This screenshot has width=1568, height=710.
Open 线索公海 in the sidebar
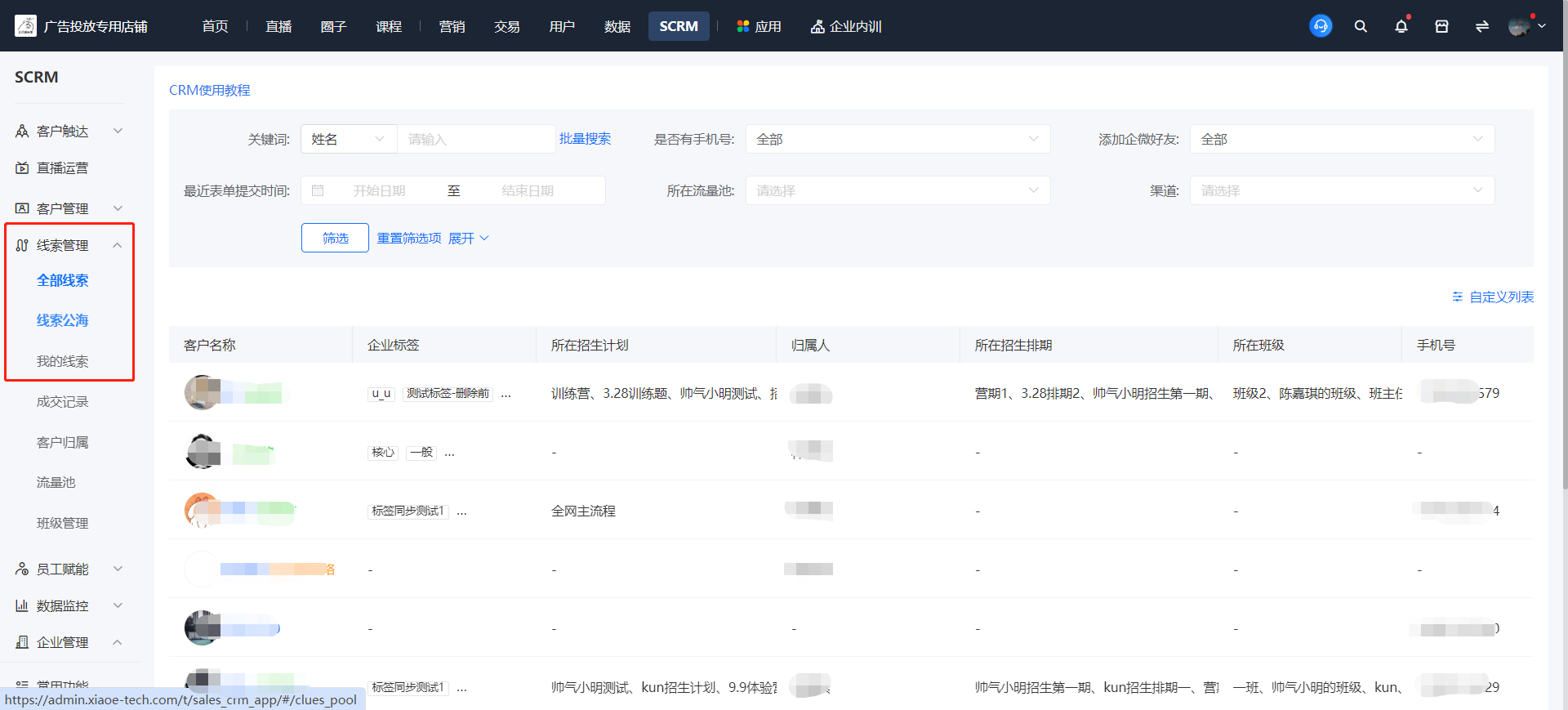(63, 320)
